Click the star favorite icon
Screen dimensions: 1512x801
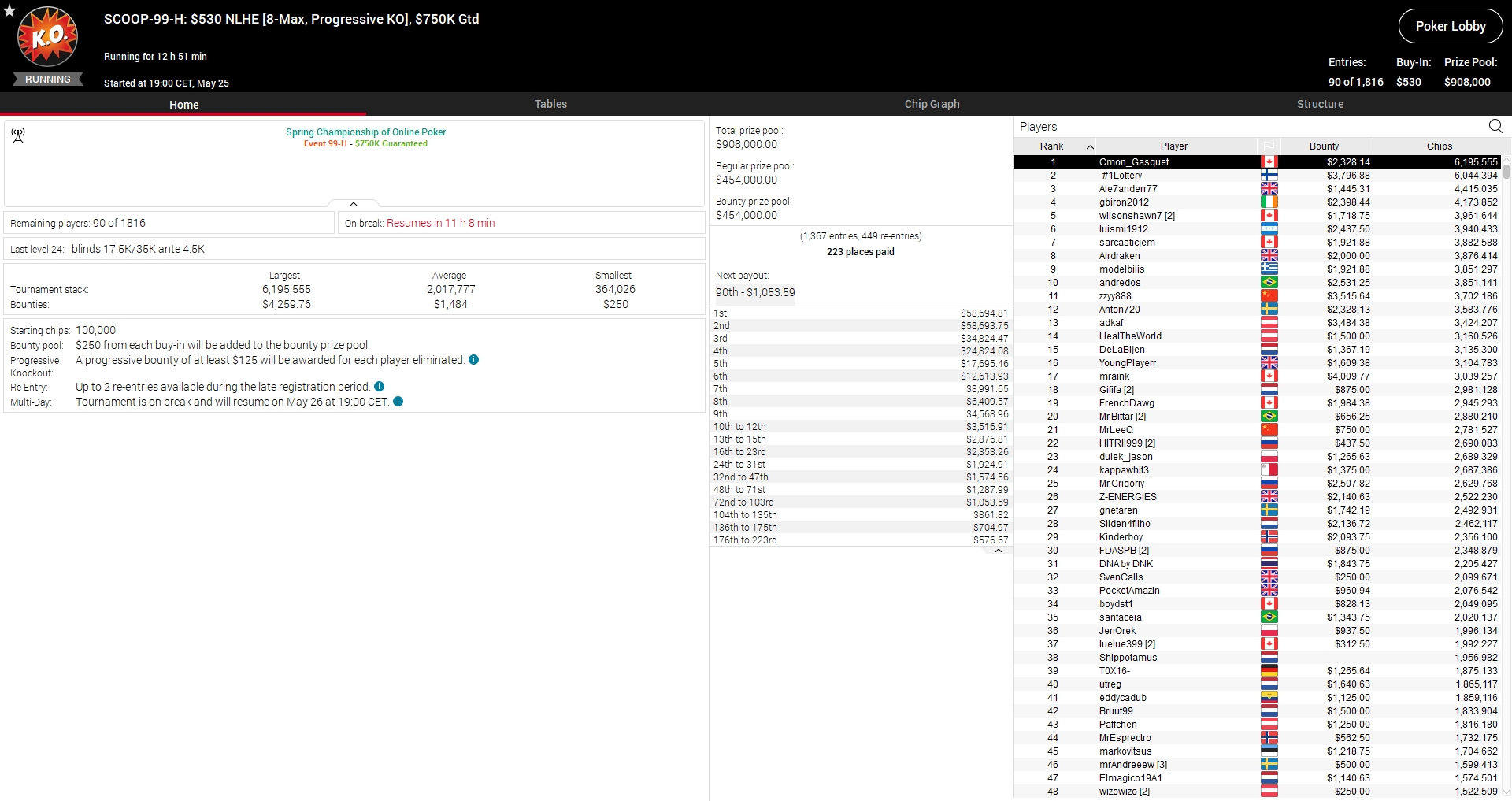click(x=9, y=11)
